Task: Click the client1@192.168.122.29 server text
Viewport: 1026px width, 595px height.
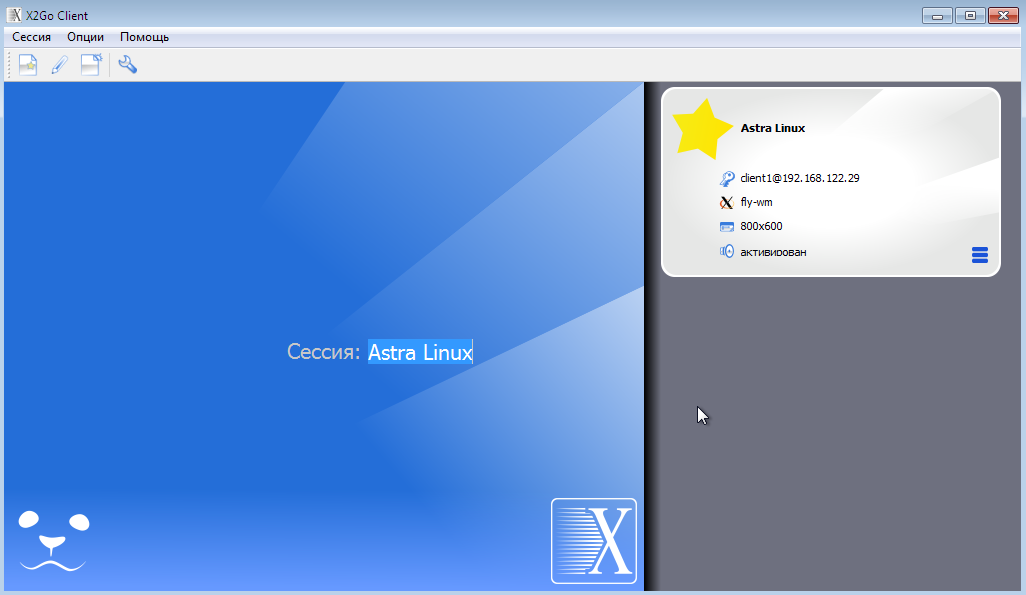Action: [799, 179]
